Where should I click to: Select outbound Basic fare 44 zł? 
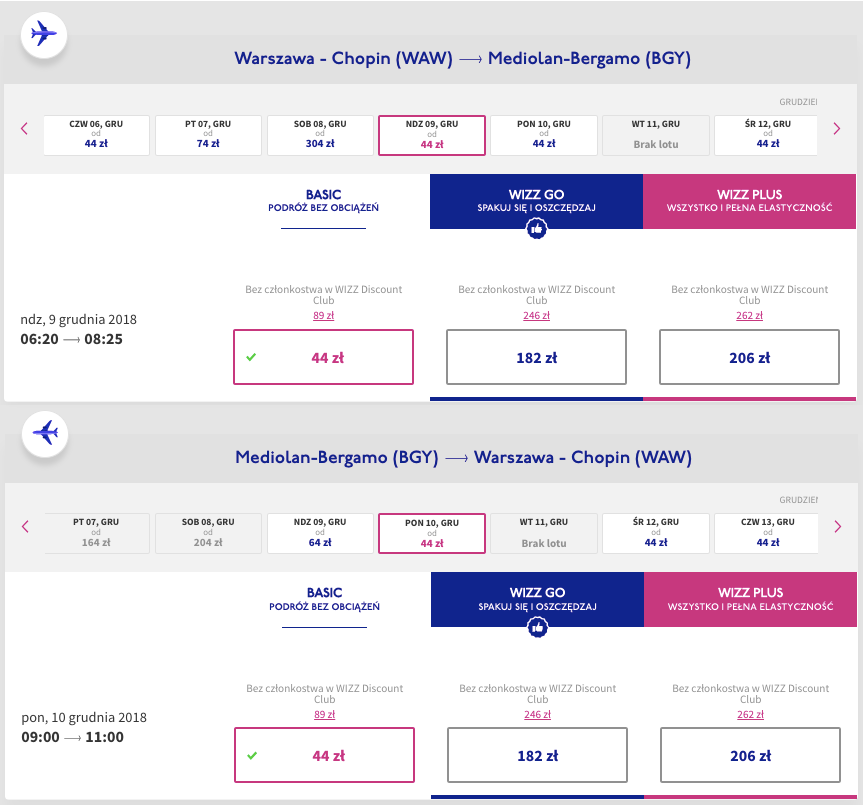tap(323, 357)
